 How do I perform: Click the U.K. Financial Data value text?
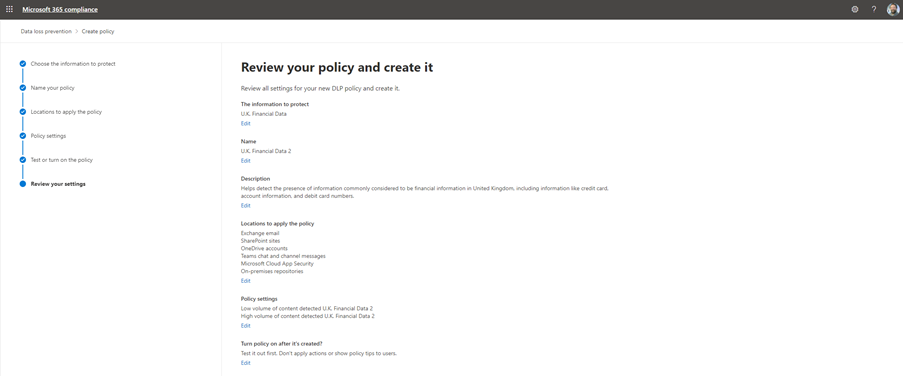(x=264, y=114)
